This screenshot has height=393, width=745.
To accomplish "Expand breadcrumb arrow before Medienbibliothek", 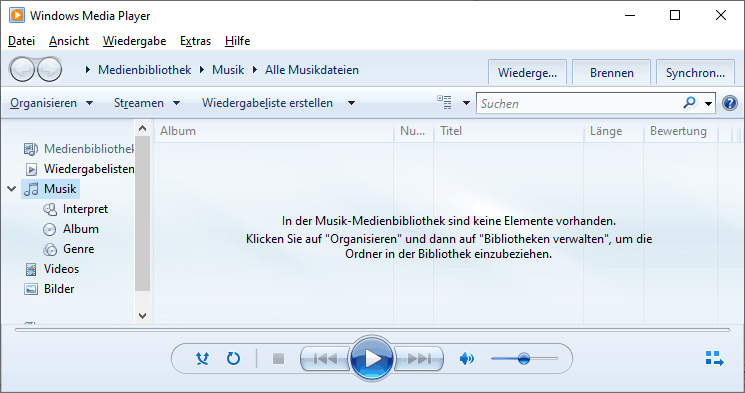I will pos(87,70).
